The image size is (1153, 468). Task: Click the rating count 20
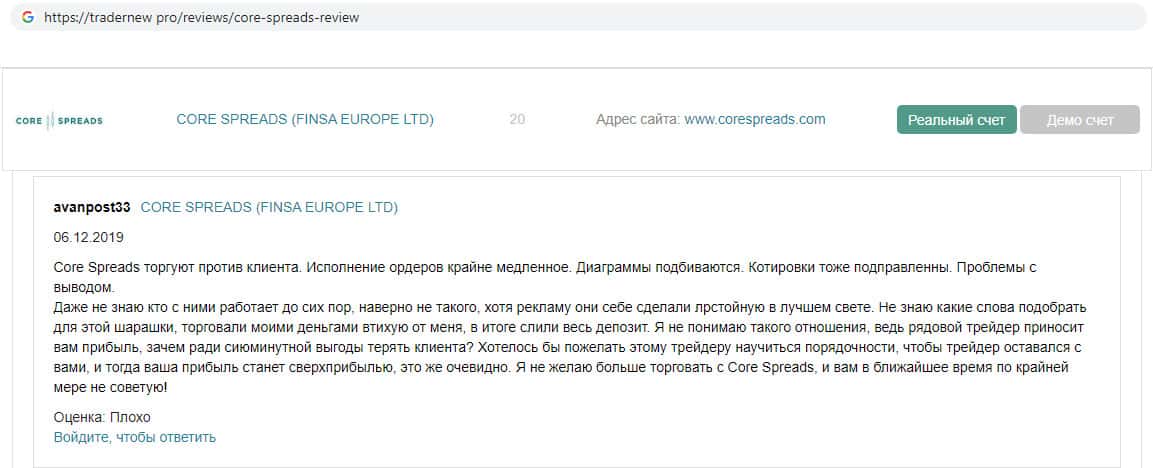click(x=517, y=119)
